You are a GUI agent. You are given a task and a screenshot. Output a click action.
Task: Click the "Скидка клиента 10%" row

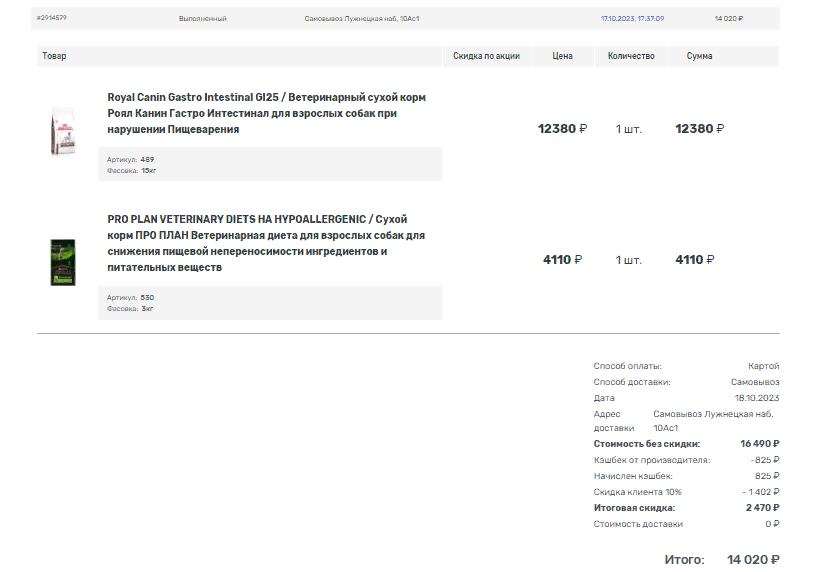(686, 492)
